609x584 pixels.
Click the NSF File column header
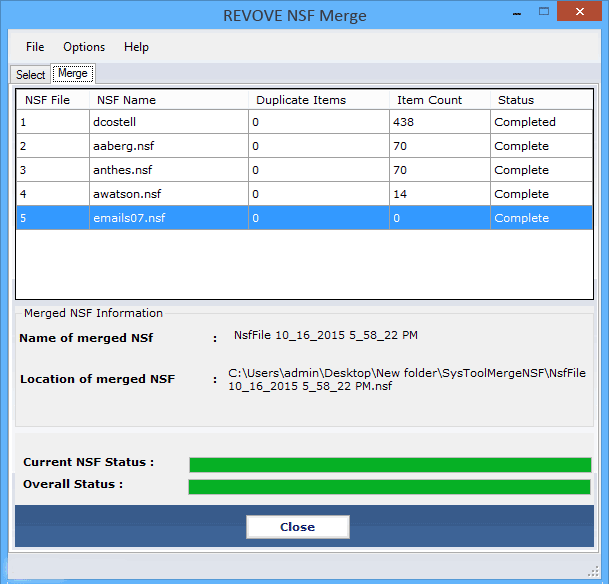(53, 100)
